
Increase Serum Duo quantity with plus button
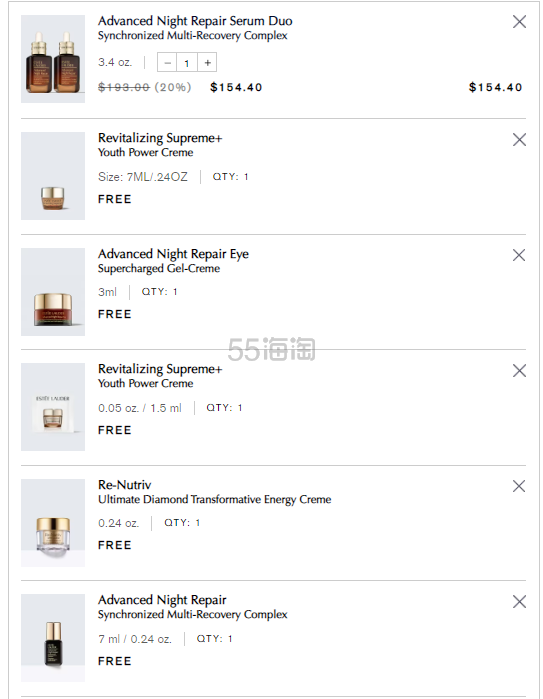point(207,62)
